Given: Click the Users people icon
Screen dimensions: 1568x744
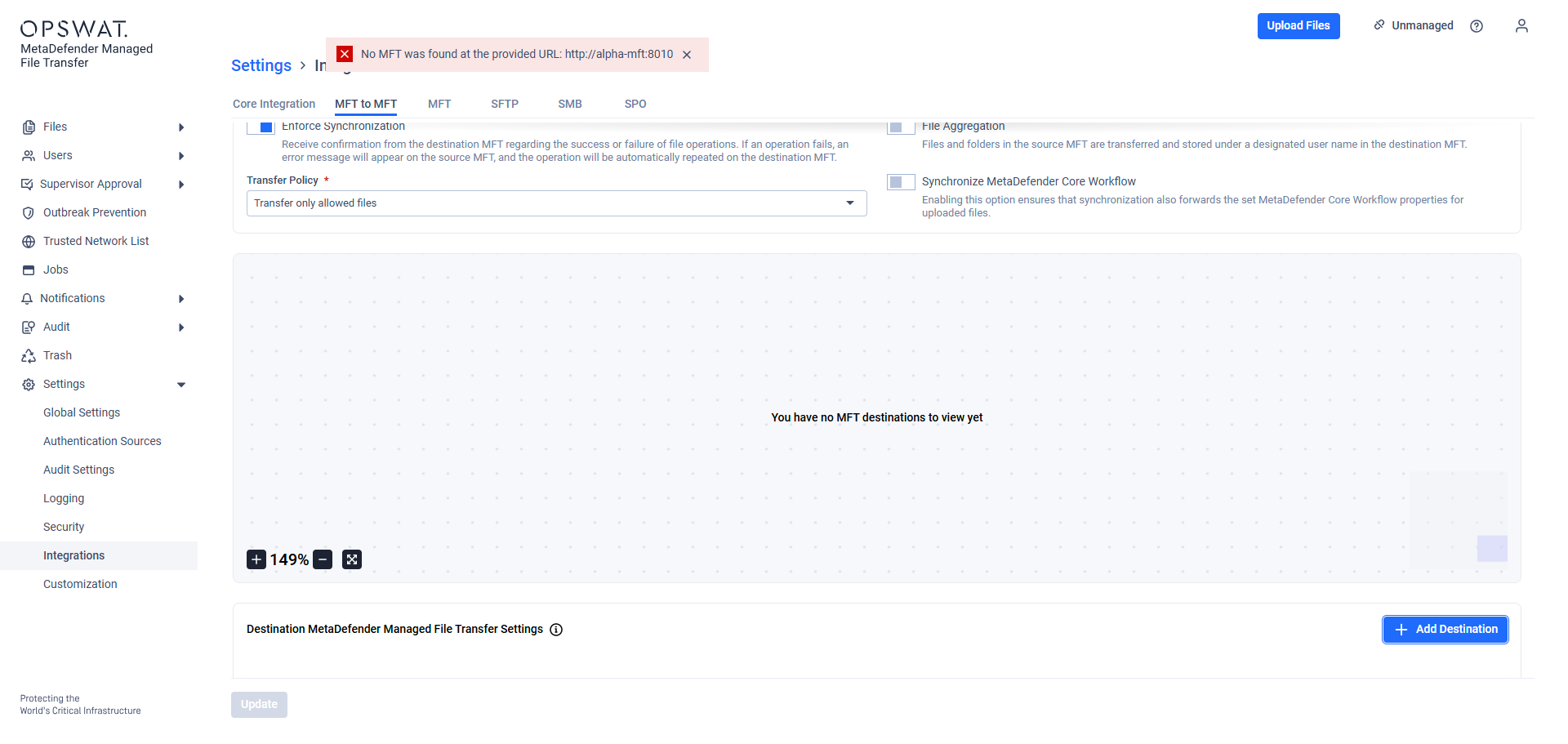Looking at the screenshot, I should 29,156.
